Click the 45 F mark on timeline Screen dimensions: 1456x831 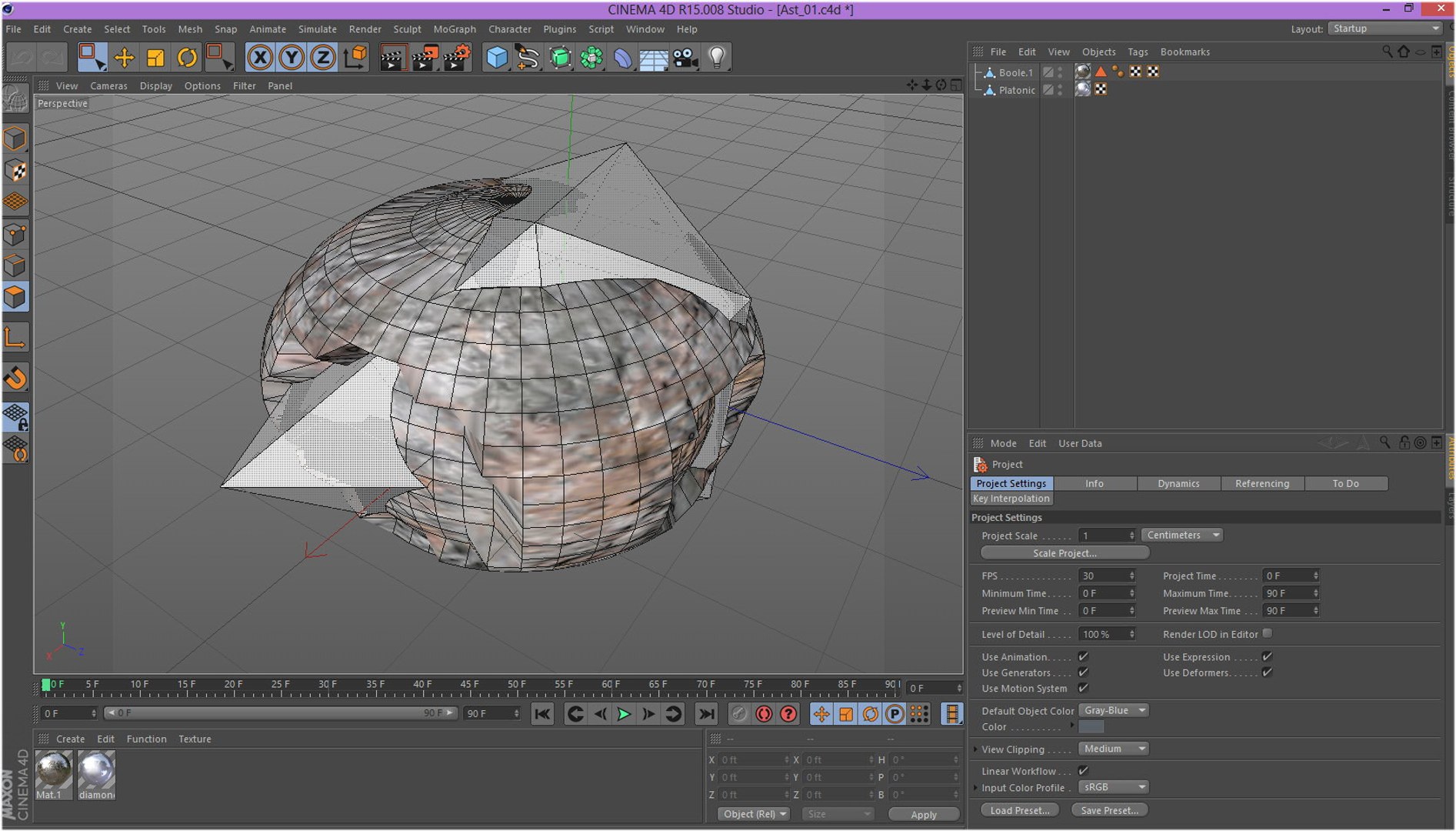click(x=469, y=684)
